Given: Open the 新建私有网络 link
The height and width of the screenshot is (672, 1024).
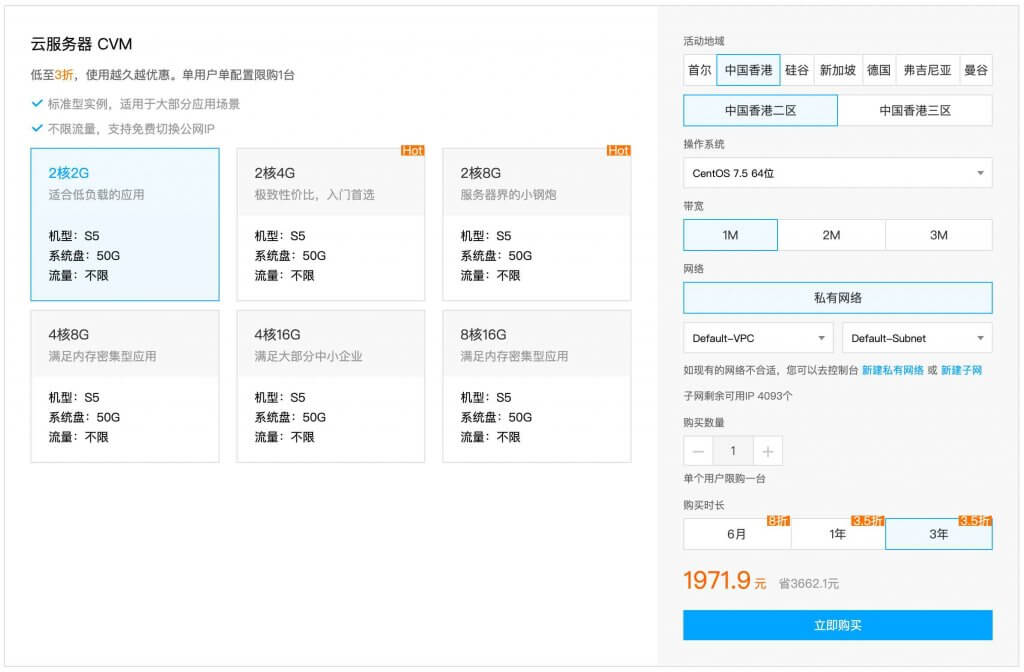Looking at the screenshot, I should click(x=892, y=370).
